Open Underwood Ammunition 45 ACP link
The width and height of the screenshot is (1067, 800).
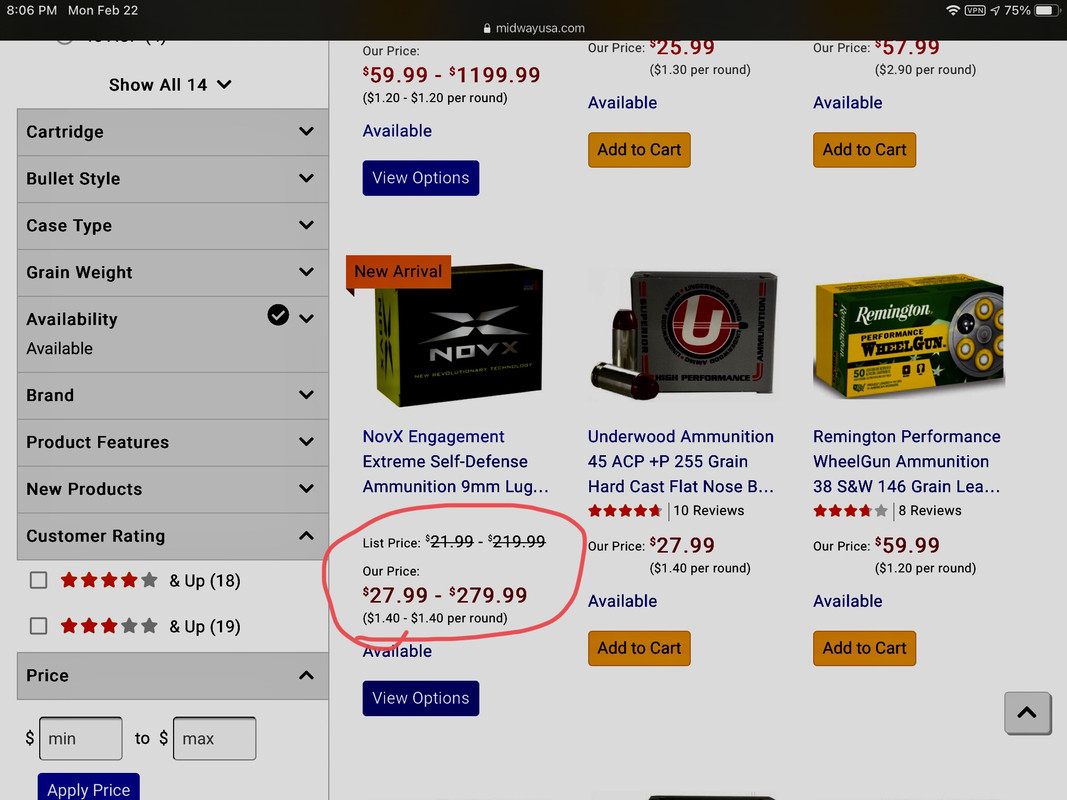point(680,461)
